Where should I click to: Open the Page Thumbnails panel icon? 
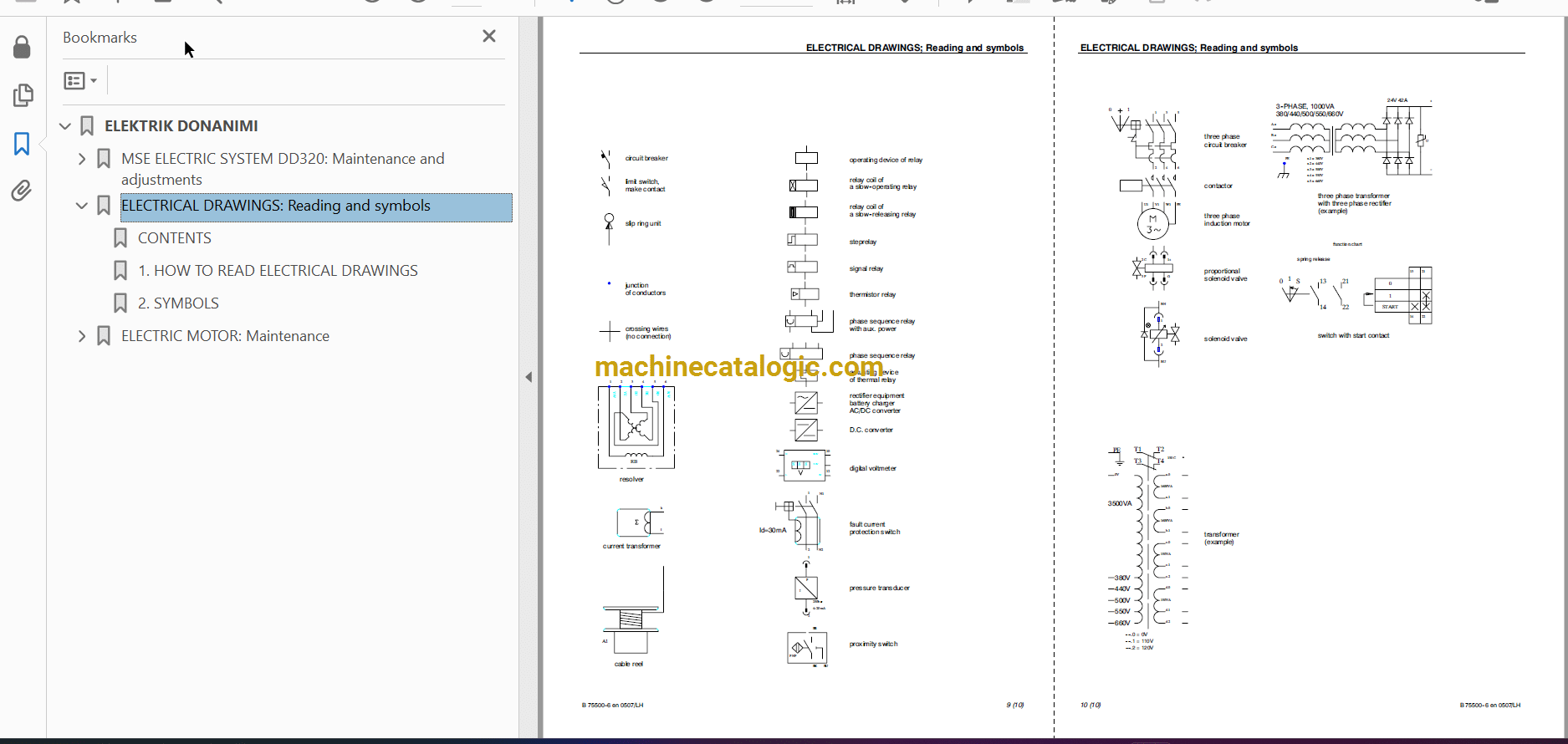coord(23,95)
